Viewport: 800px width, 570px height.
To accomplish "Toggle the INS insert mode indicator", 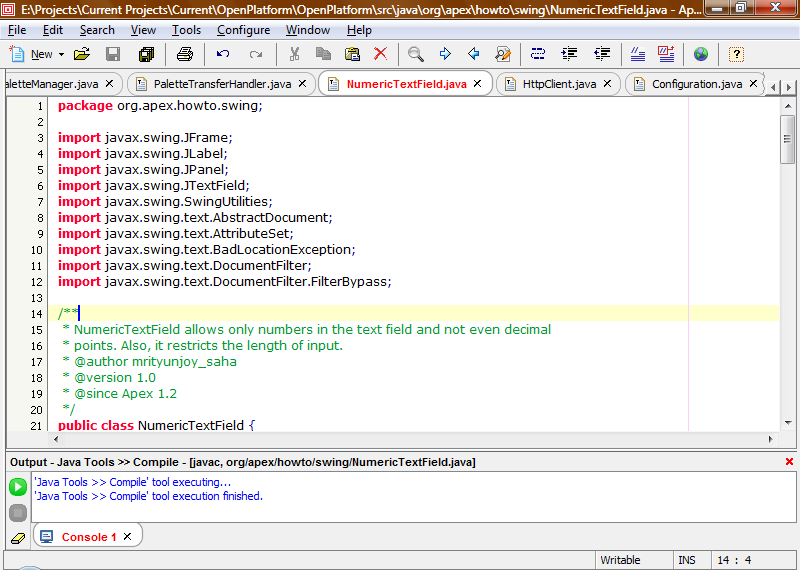I will tap(687, 560).
